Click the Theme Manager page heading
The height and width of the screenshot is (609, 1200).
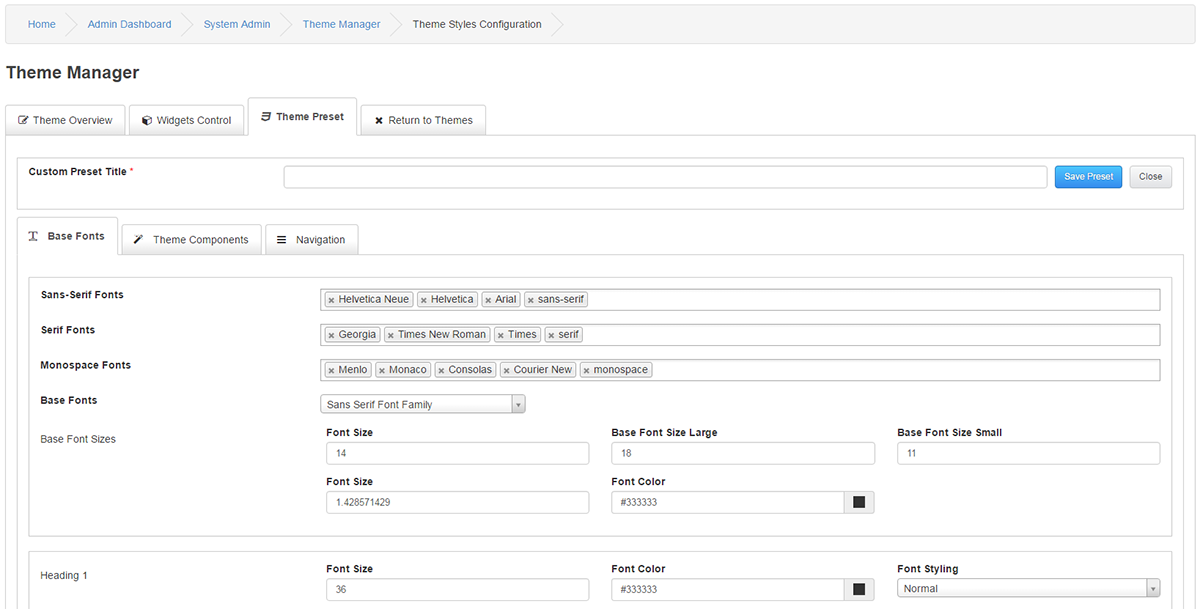tap(72, 73)
